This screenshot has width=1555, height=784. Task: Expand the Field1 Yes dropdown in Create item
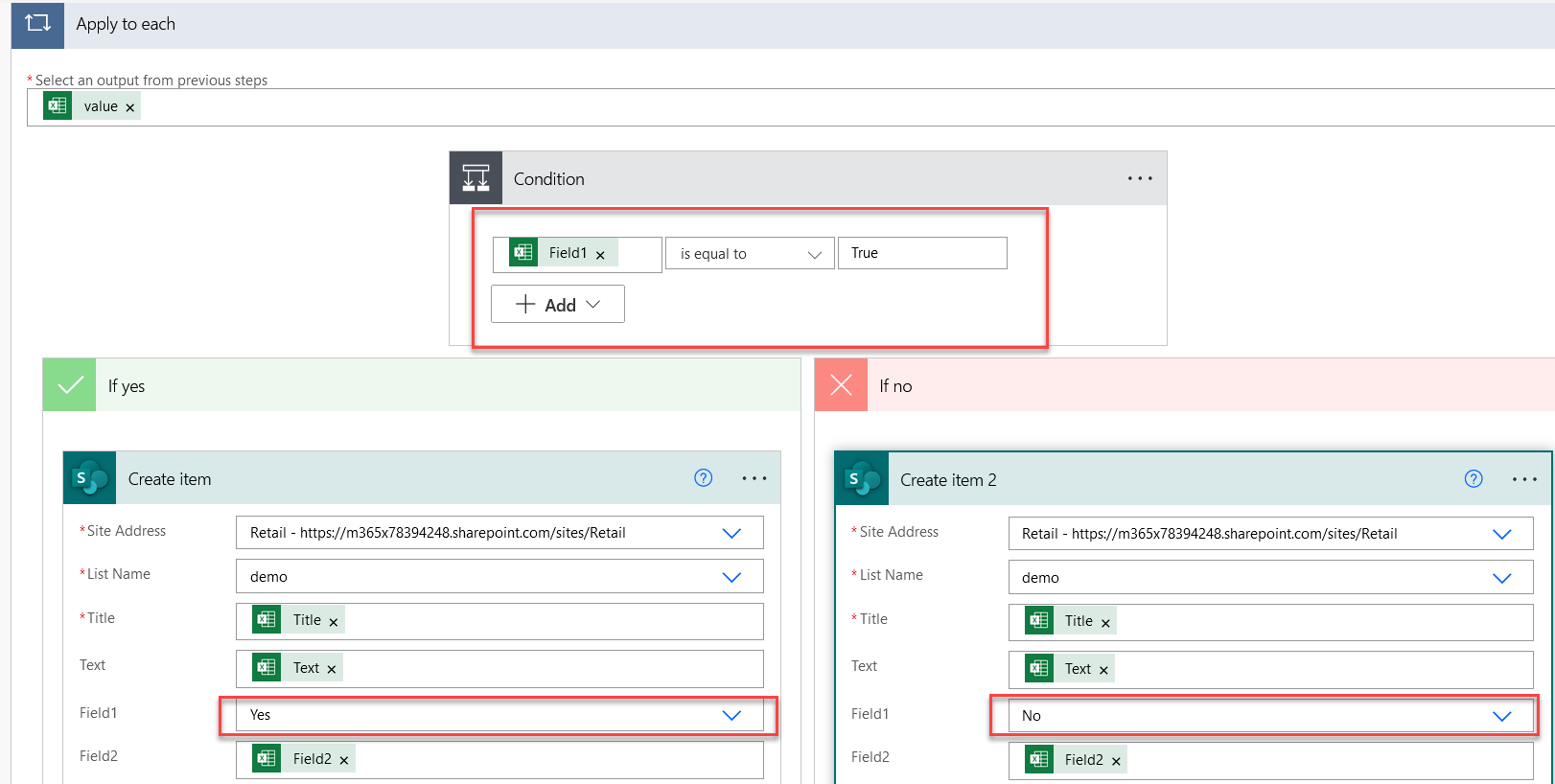pos(731,715)
